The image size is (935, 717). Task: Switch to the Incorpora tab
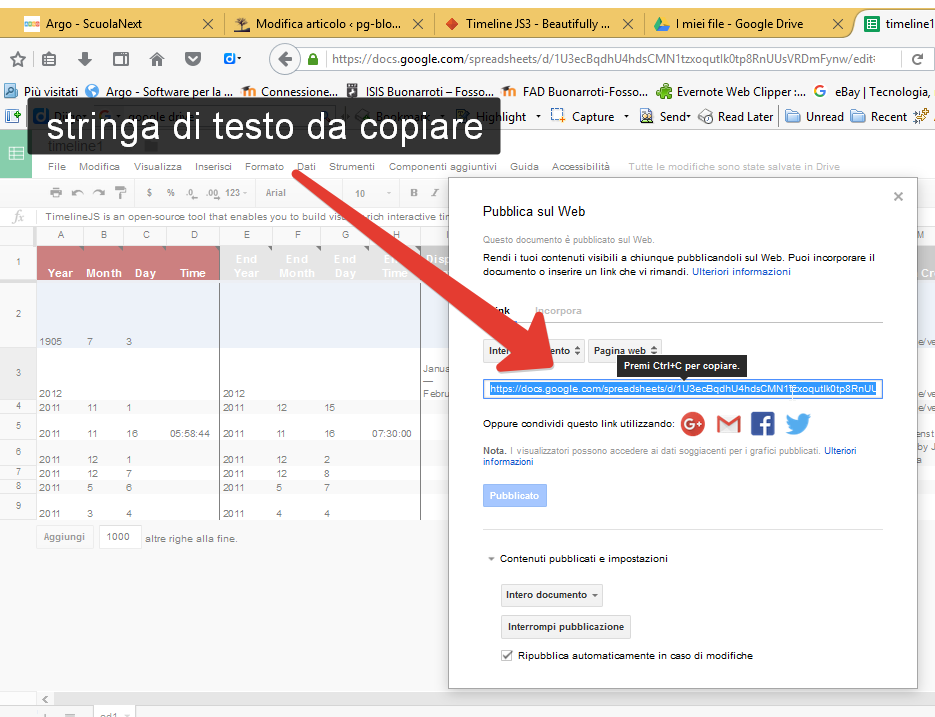pyautogui.click(x=558, y=311)
